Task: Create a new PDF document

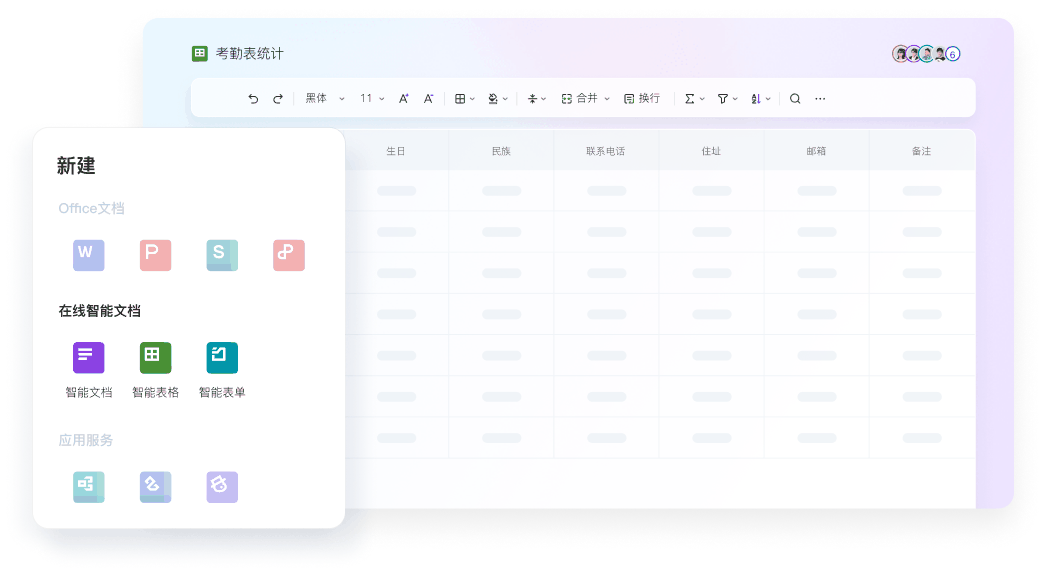Action: pyautogui.click(x=289, y=255)
